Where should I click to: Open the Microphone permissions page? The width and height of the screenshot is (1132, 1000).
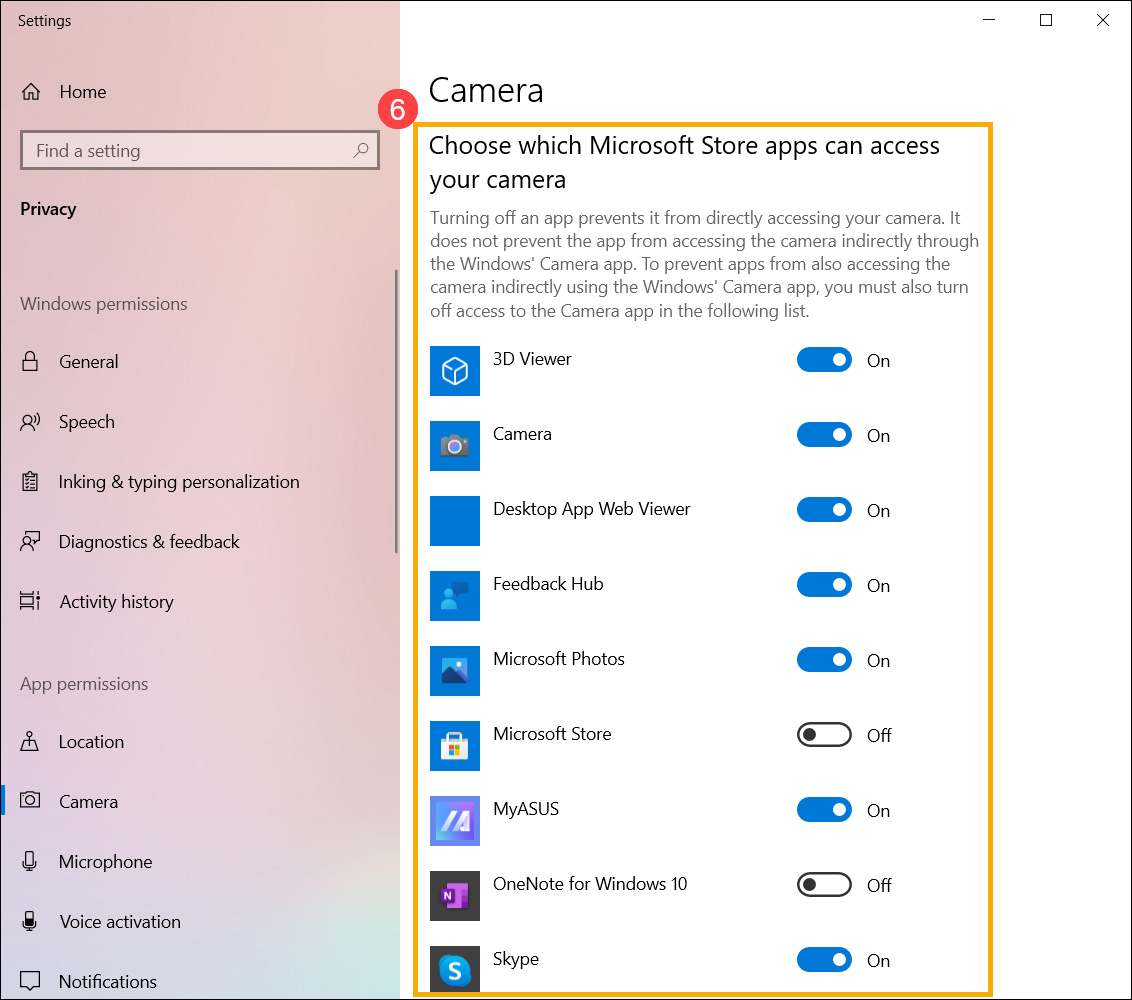tap(199, 861)
